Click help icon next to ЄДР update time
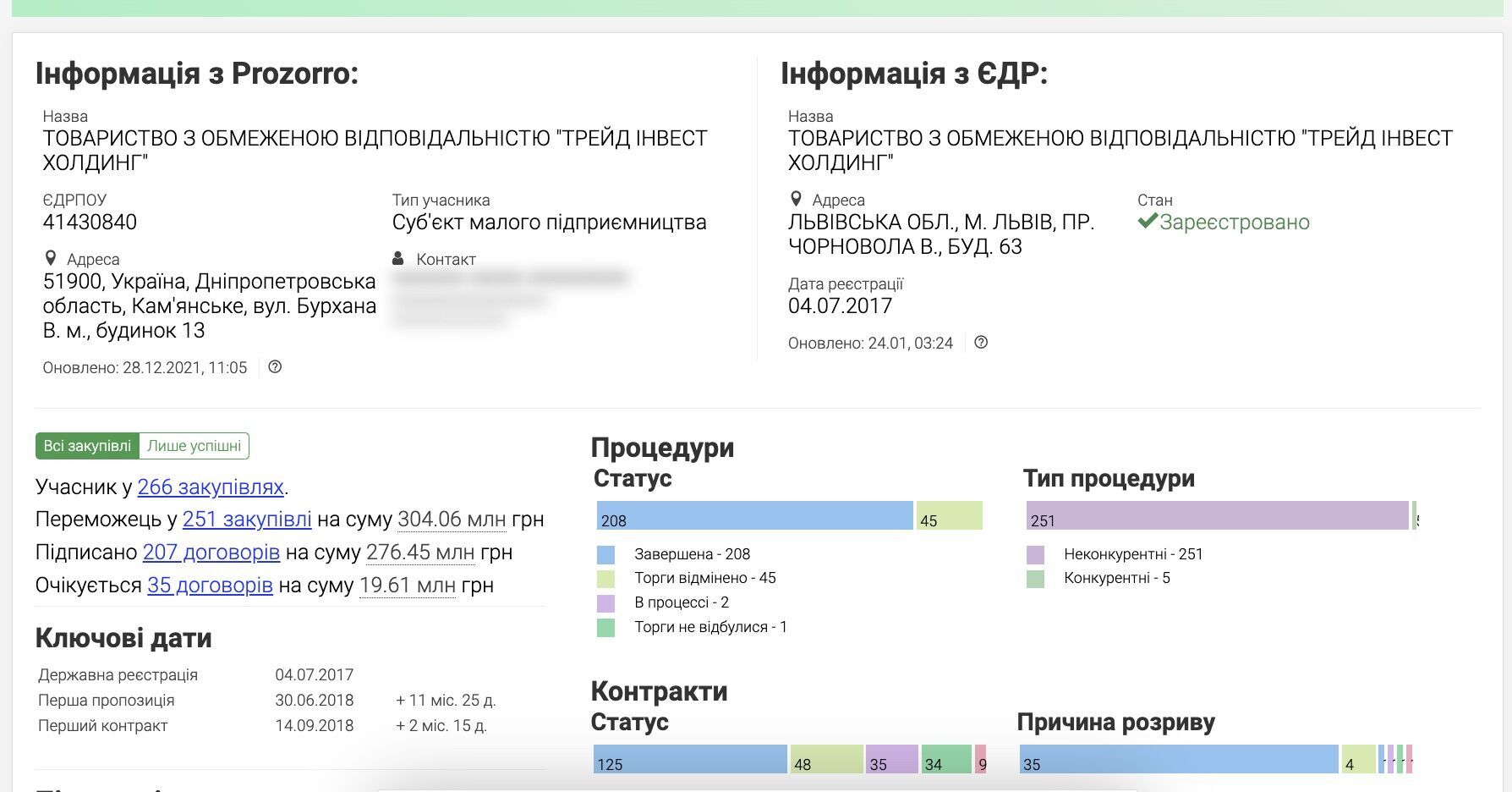This screenshot has height=792, width=1512. [981, 343]
